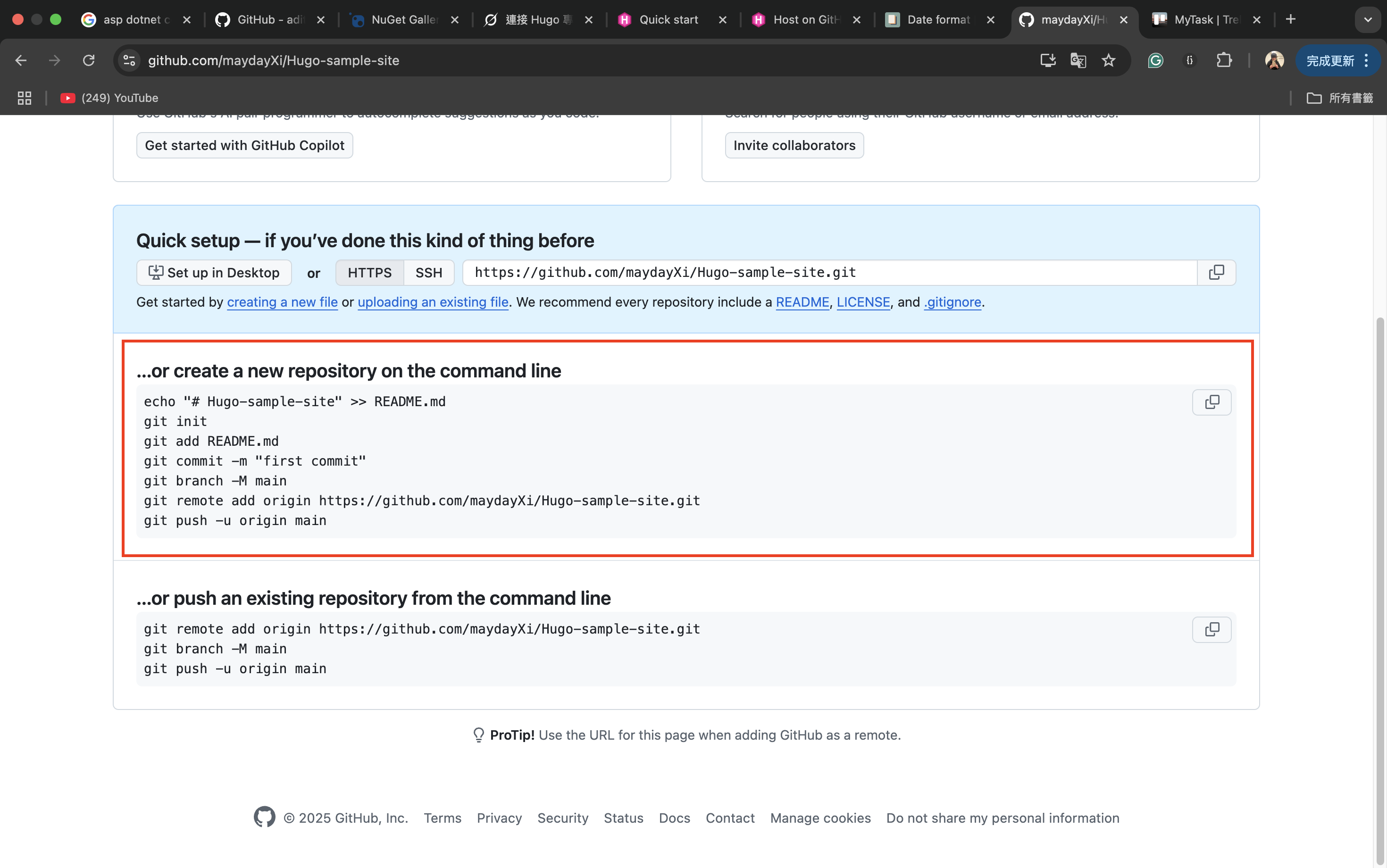The height and width of the screenshot is (868, 1387).
Task: Click the lightbulb ProTip icon
Action: 478,735
